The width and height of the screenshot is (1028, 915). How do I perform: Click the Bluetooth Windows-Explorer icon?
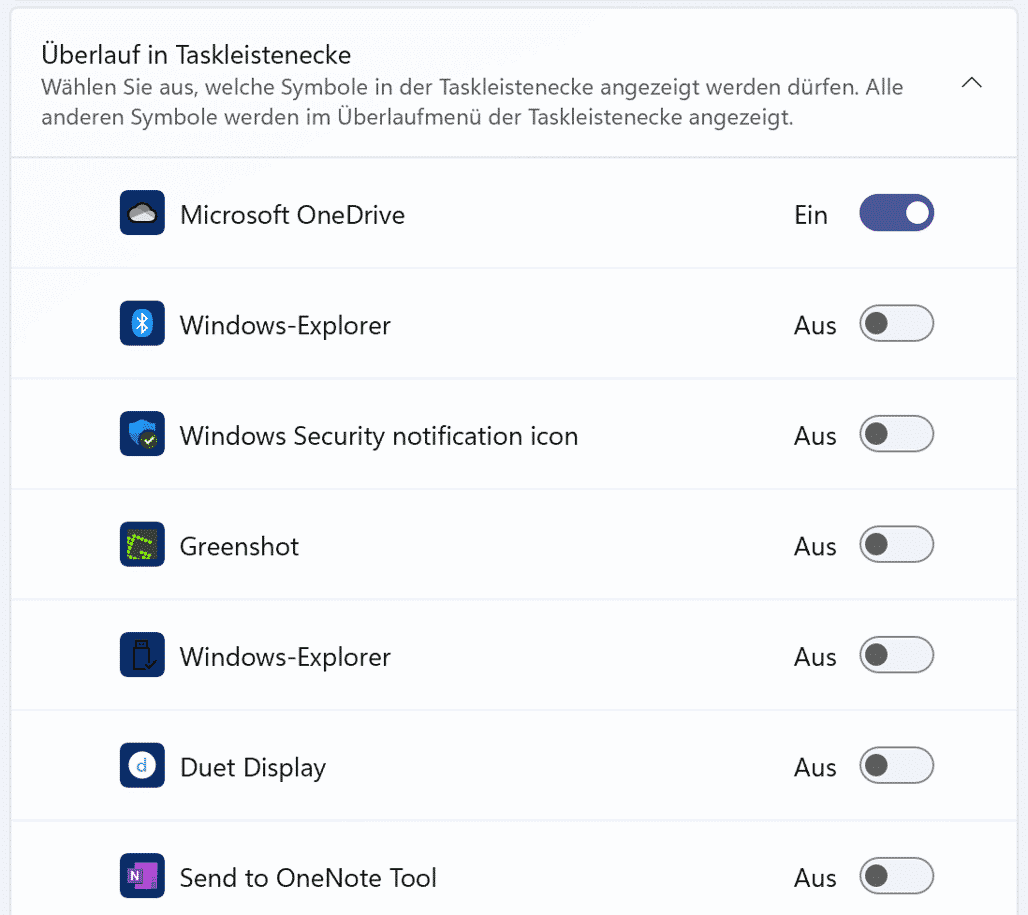click(x=142, y=324)
